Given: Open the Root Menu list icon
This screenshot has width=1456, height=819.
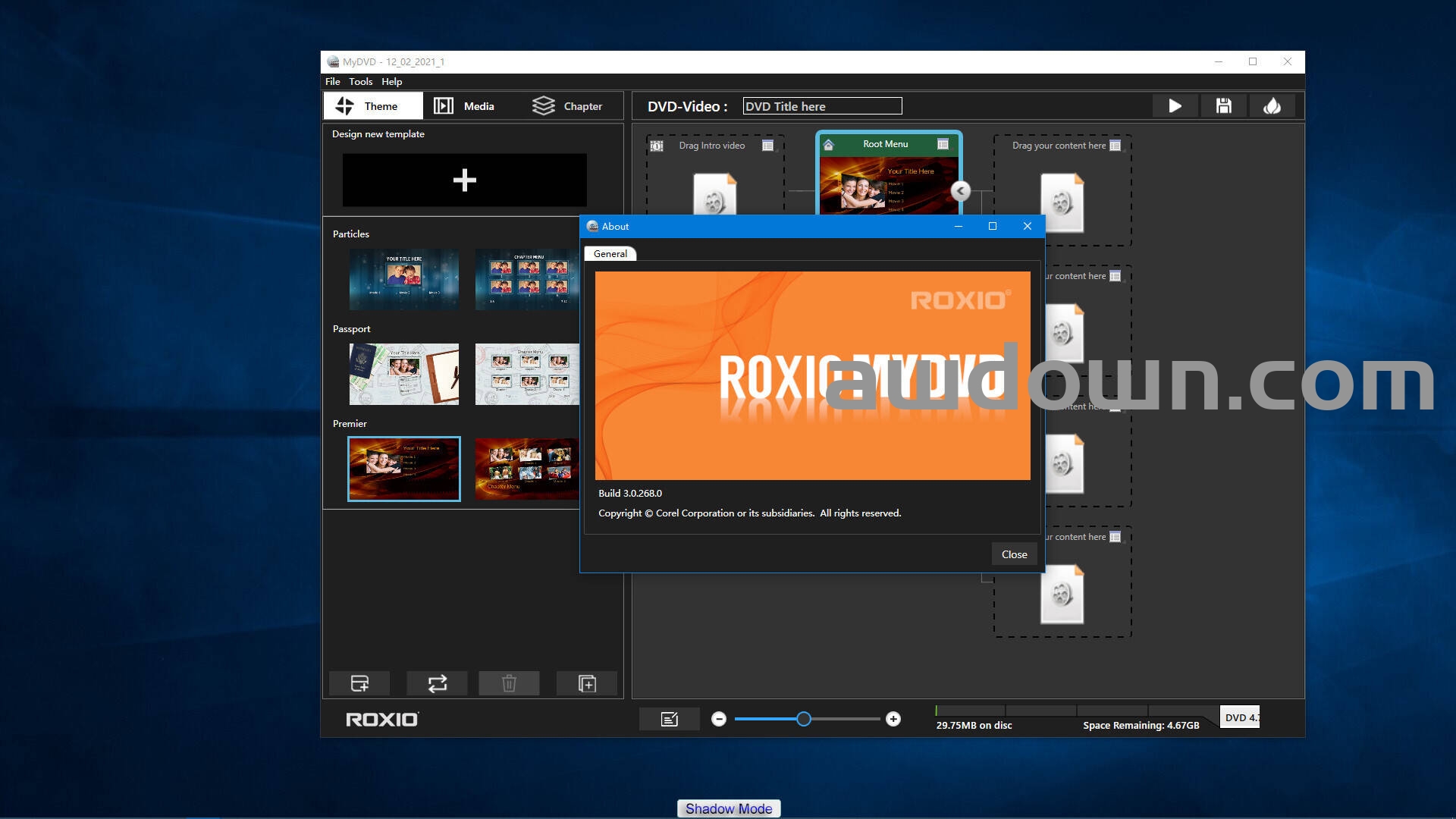Looking at the screenshot, I should click(x=943, y=144).
